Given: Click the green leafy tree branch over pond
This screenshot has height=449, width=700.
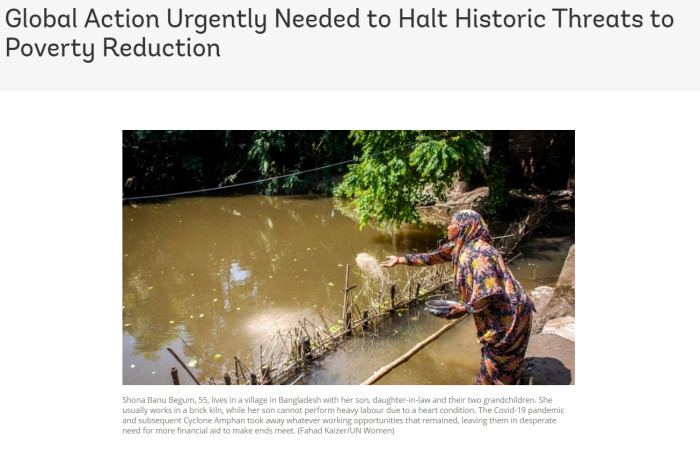Looking at the screenshot, I should point(402,174).
